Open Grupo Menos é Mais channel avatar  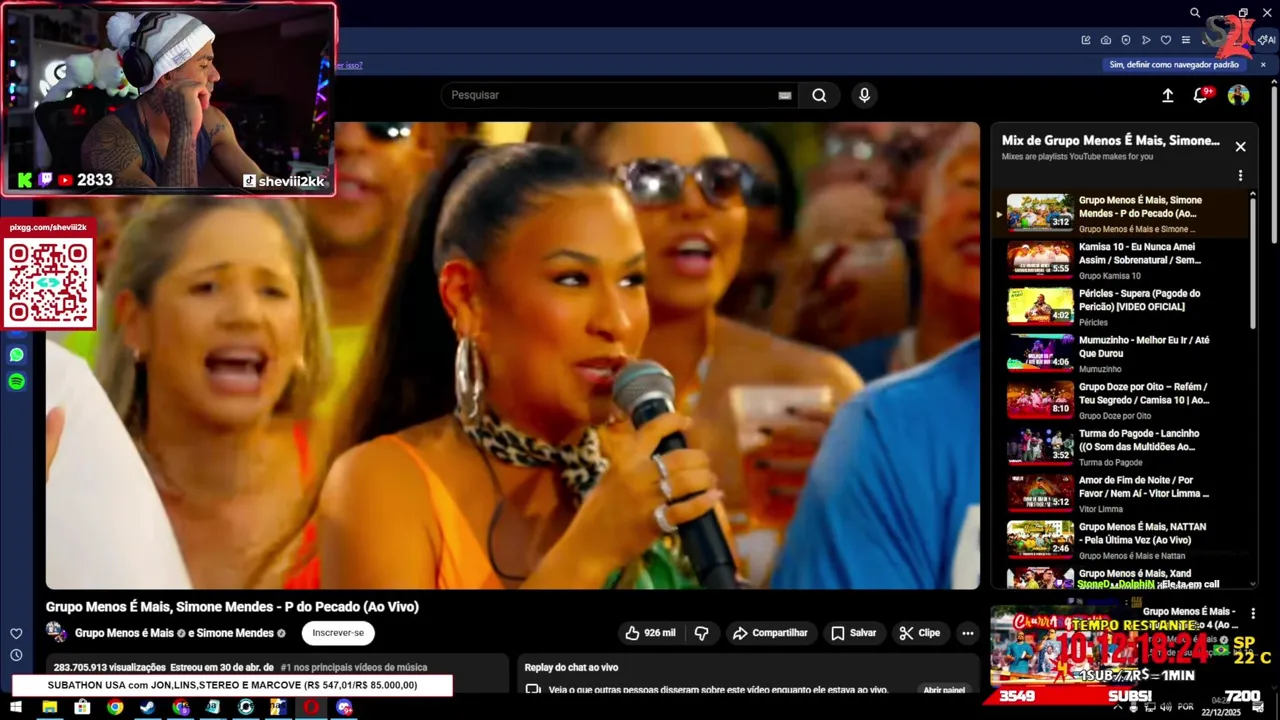56,633
